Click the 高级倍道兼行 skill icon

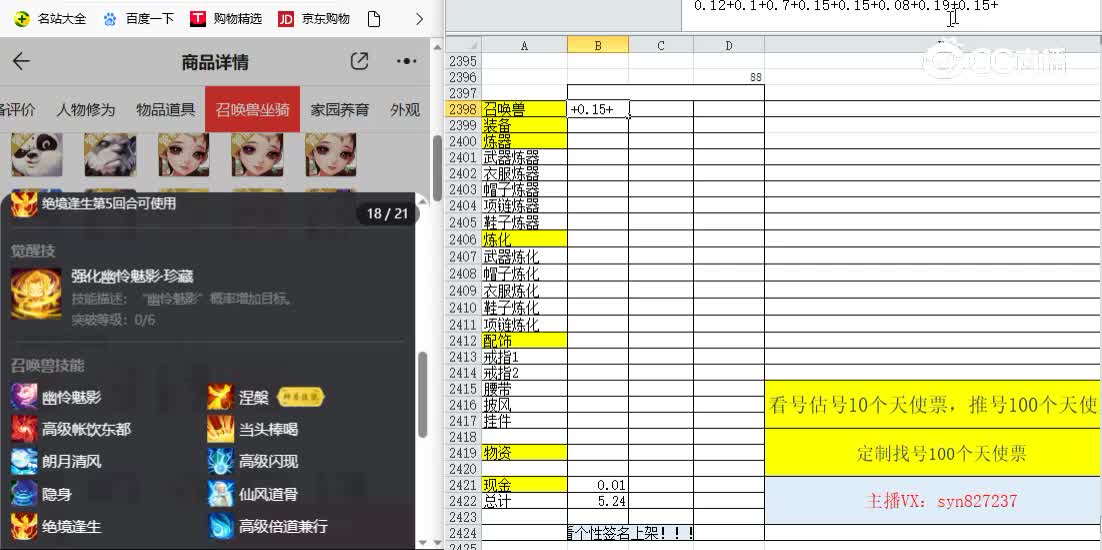coord(220,526)
